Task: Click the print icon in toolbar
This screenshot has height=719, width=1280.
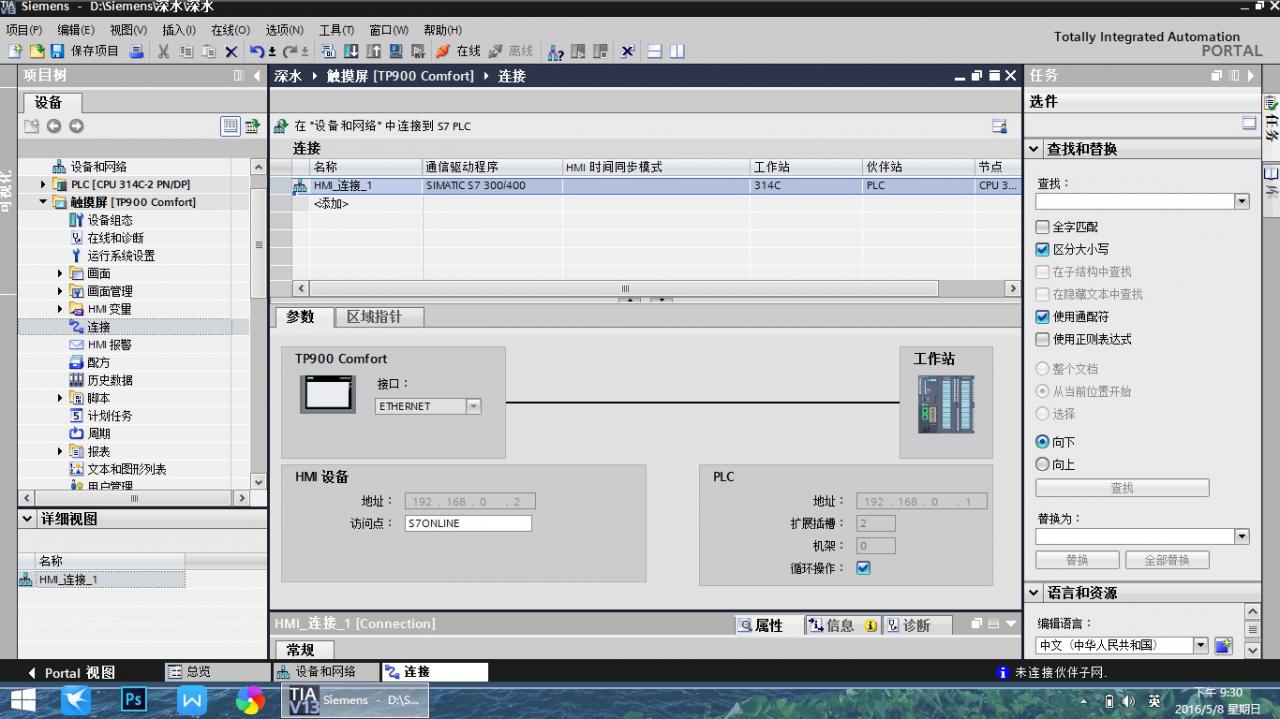Action: (136, 51)
